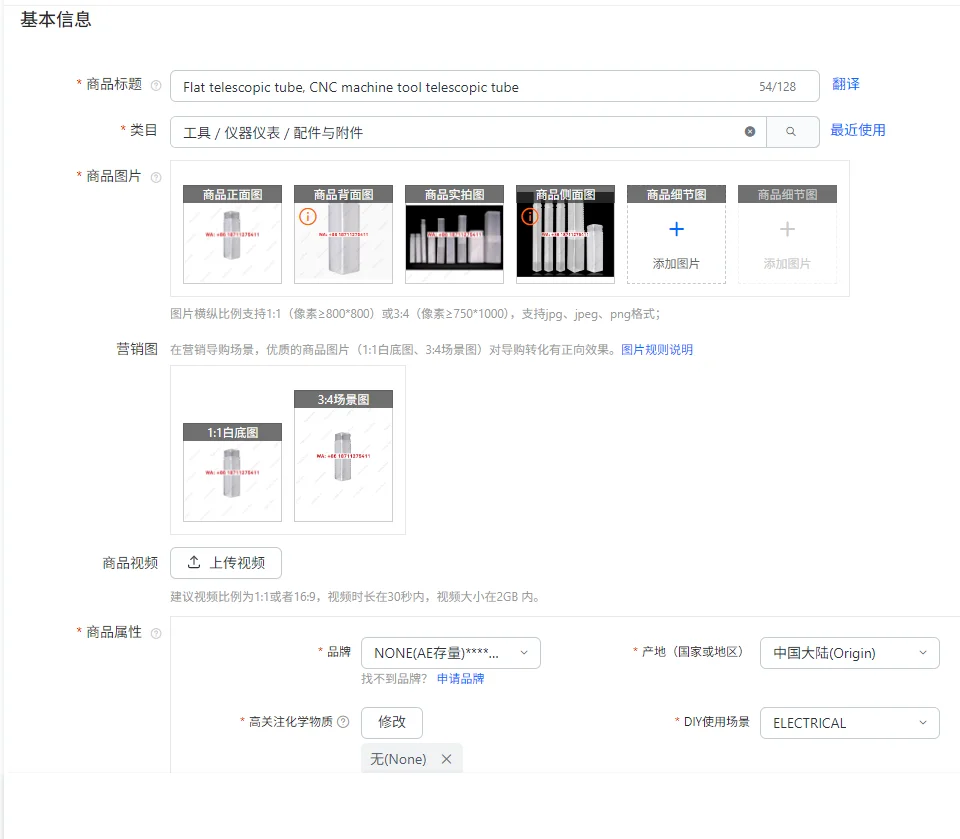Select the 商品实拍图 thumbnail
The height and width of the screenshot is (839, 960).
pyautogui.click(x=454, y=235)
